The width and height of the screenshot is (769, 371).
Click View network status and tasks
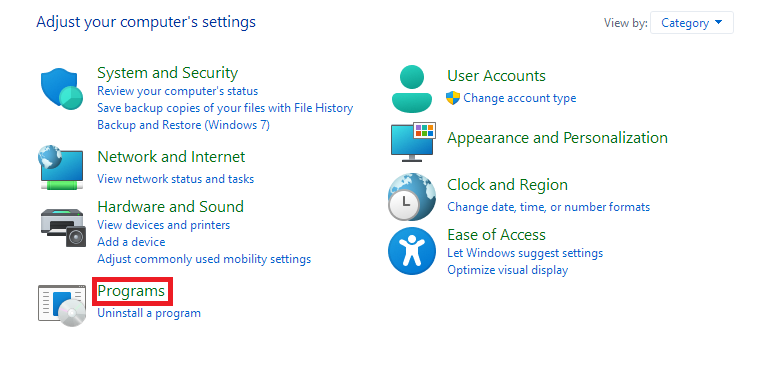pyautogui.click(x=176, y=179)
